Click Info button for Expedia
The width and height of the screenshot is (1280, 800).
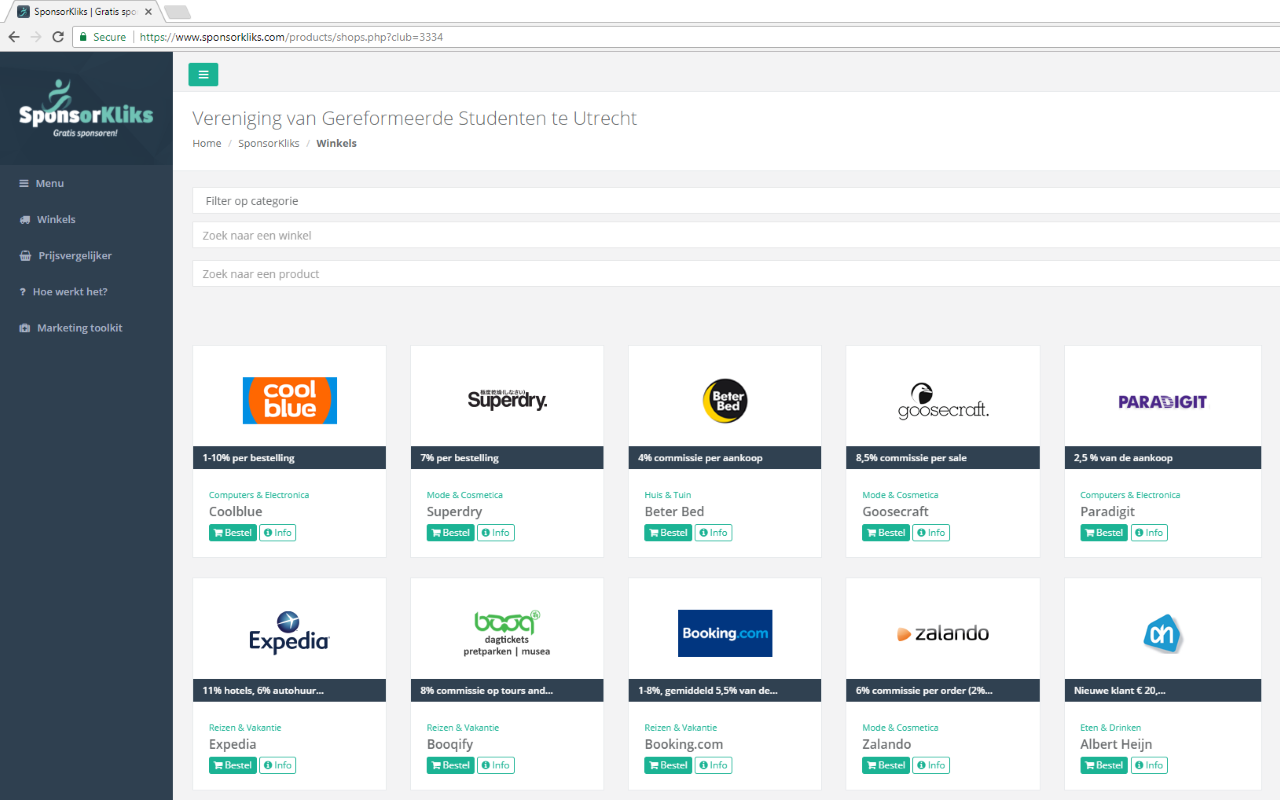point(278,765)
